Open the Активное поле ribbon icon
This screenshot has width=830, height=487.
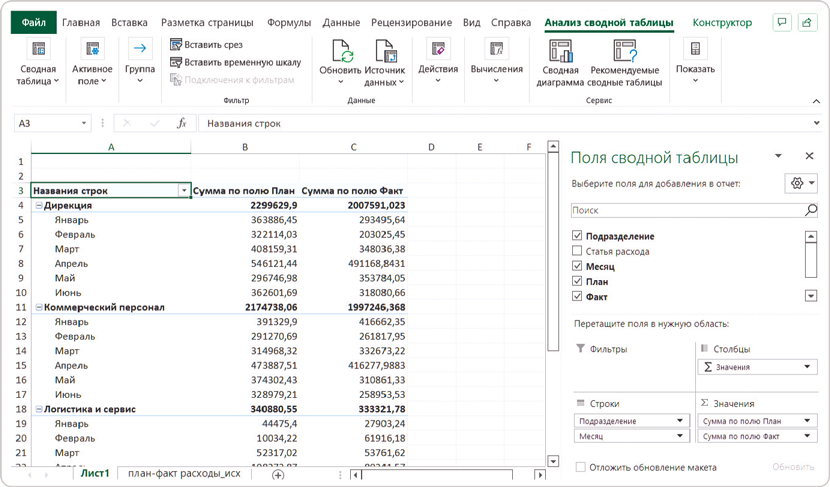click(x=93, y=50)
